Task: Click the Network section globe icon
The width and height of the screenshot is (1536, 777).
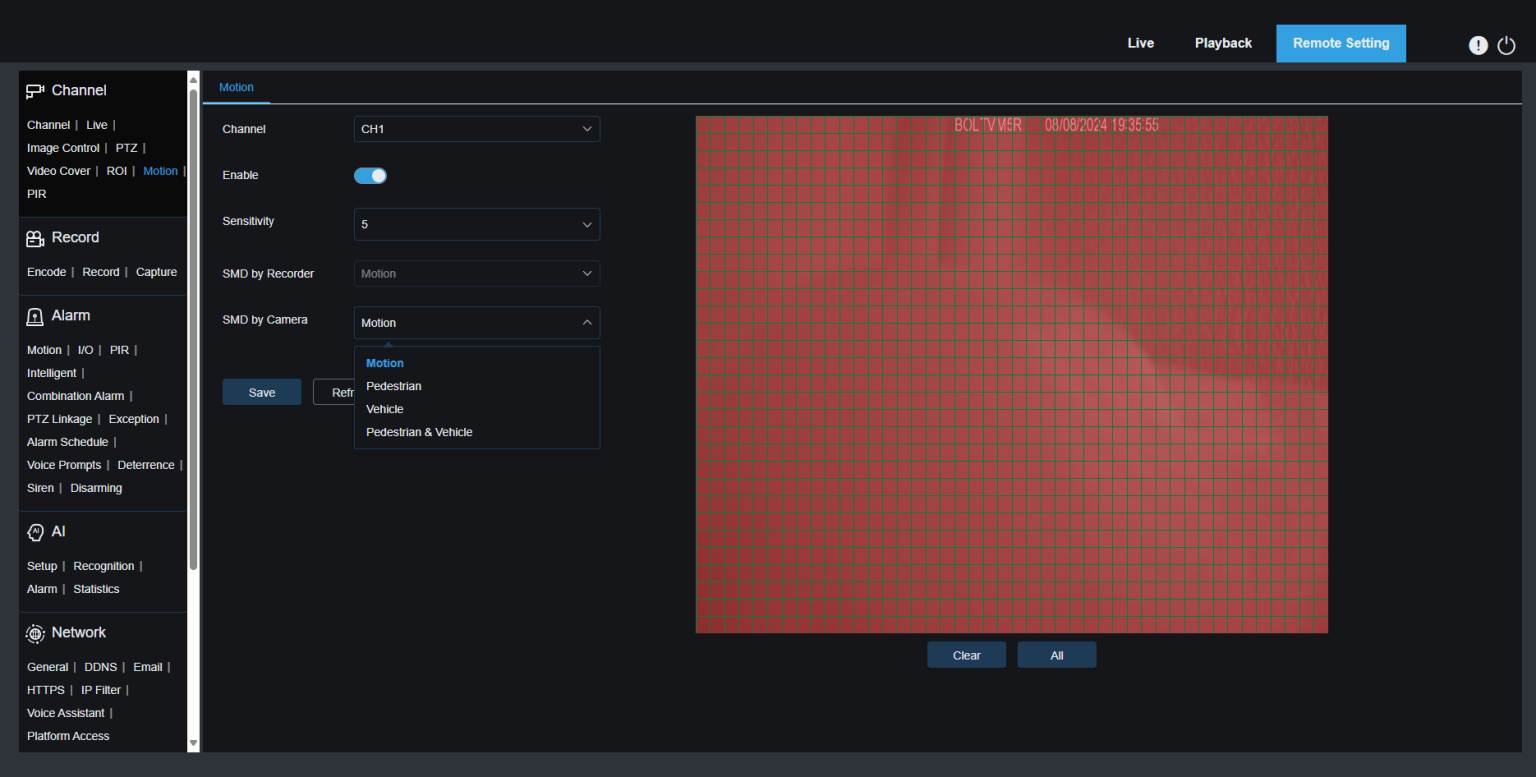Action: tap(35, 633)
